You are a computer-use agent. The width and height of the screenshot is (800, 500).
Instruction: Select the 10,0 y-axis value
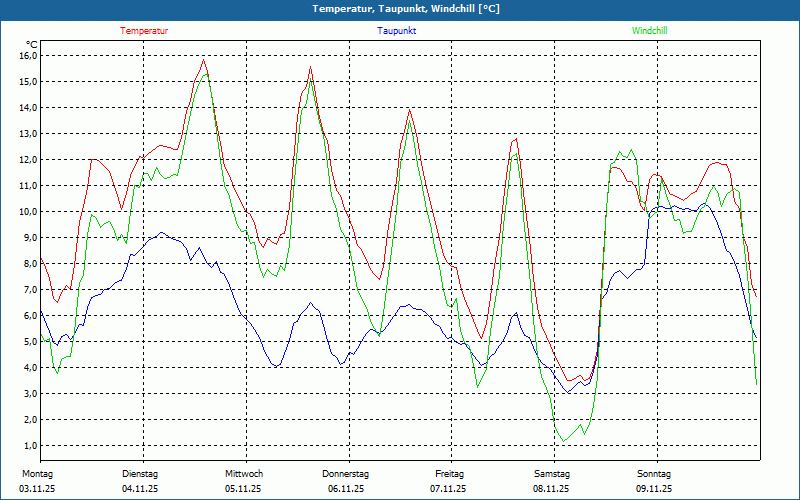pyautogui.click(x=28, y=211)
